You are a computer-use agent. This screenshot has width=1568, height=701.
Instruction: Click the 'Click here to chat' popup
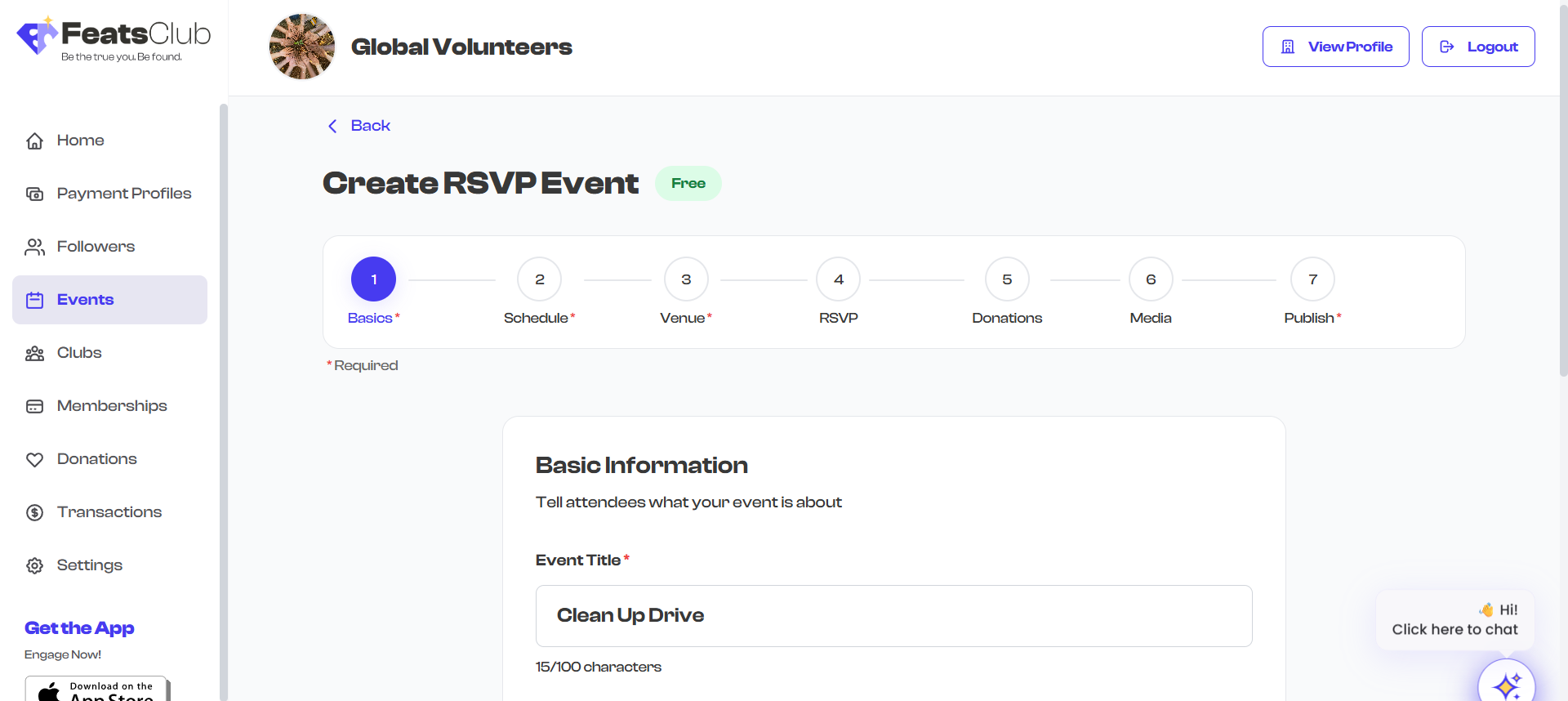pyautogui.click(x=1455, y=620)
